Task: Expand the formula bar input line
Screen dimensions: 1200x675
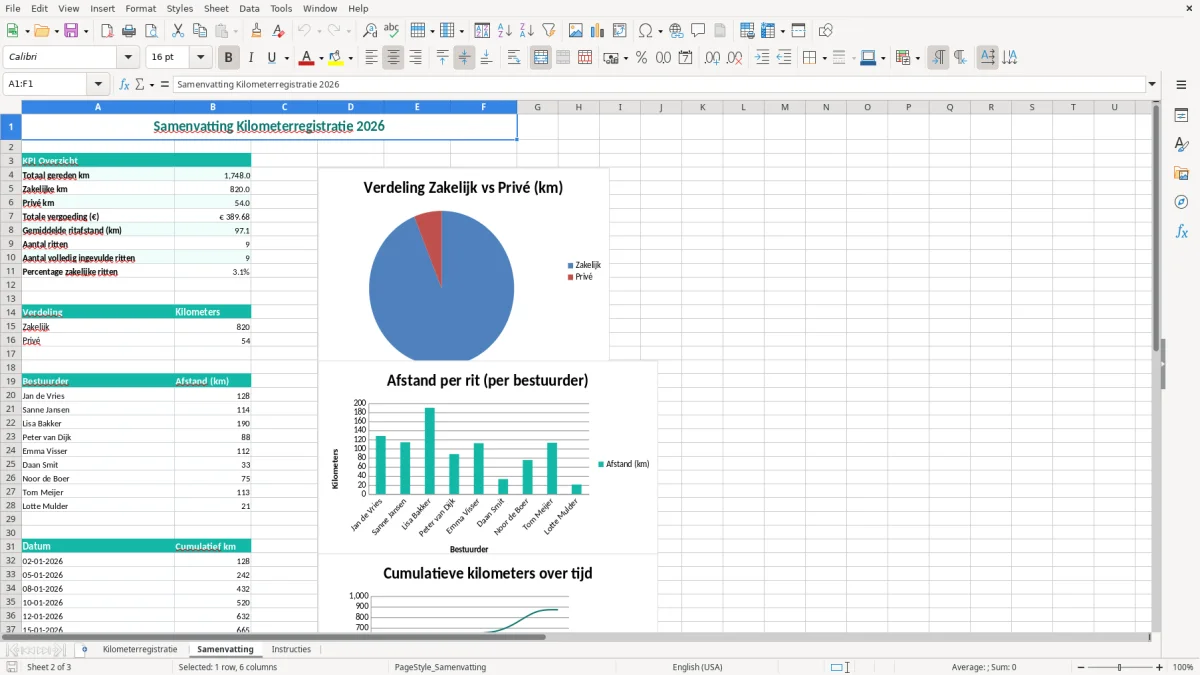Action: pyautogui.click(x=1152, y=85)
